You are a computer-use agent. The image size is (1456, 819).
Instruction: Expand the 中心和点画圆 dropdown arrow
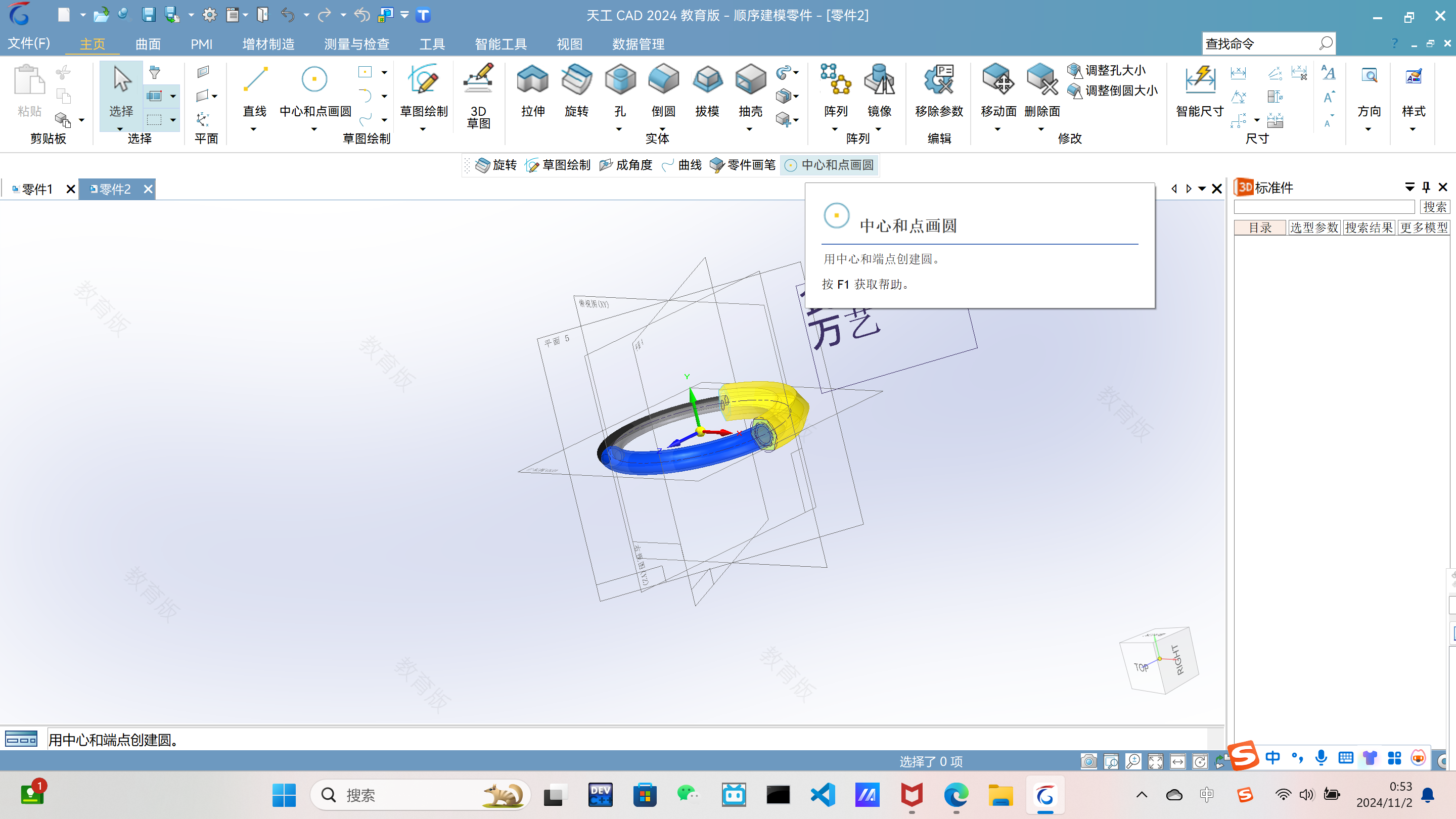(314, 129)
